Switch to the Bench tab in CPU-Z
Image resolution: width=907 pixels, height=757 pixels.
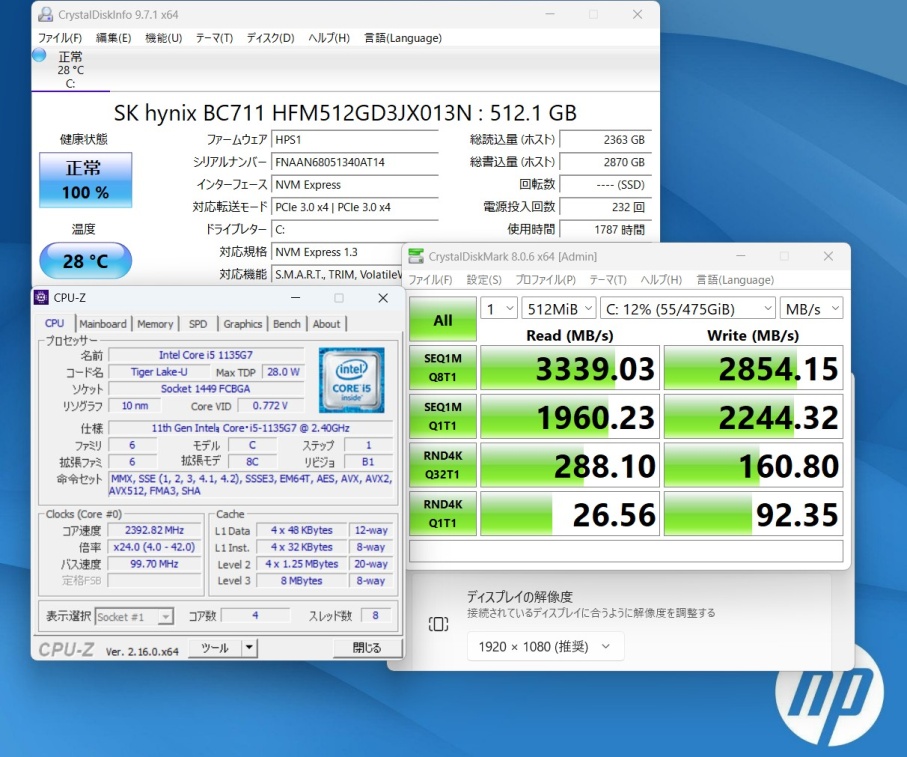pos(287,324)
